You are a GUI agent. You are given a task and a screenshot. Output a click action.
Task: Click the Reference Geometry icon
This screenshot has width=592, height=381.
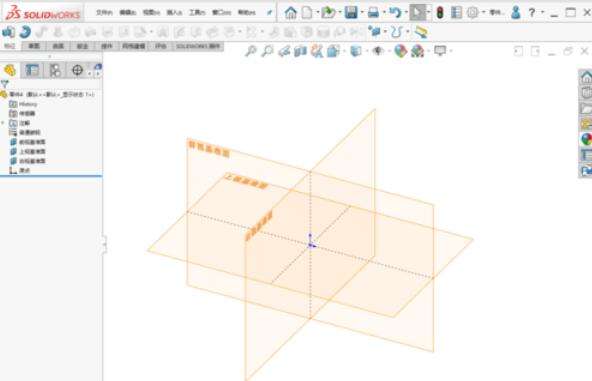coord(375,32)
